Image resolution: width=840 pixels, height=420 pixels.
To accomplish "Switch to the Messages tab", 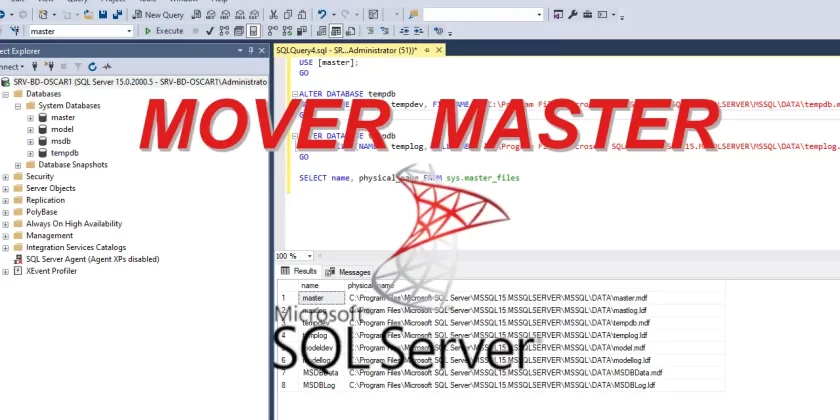I will [x=348, y=272].
